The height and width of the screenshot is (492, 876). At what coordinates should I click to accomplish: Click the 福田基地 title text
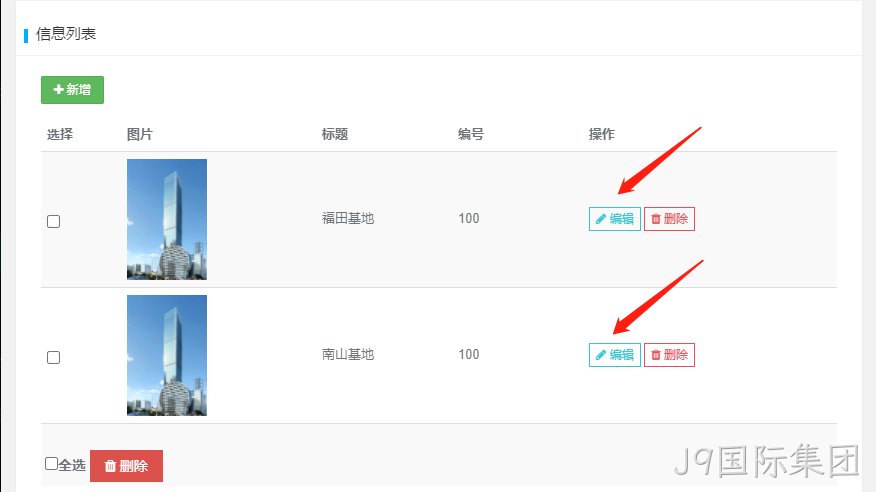pyautogui.click(x=347, y=218)
